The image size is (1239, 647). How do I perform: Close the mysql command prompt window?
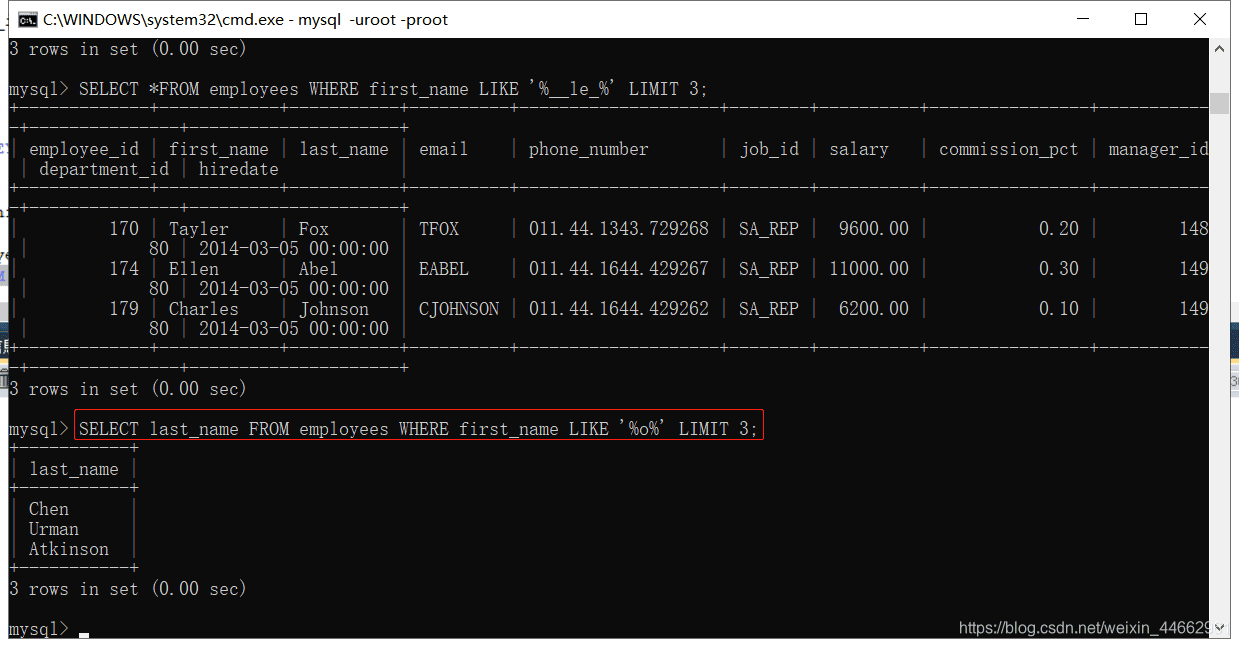[x=1200, y=19]
